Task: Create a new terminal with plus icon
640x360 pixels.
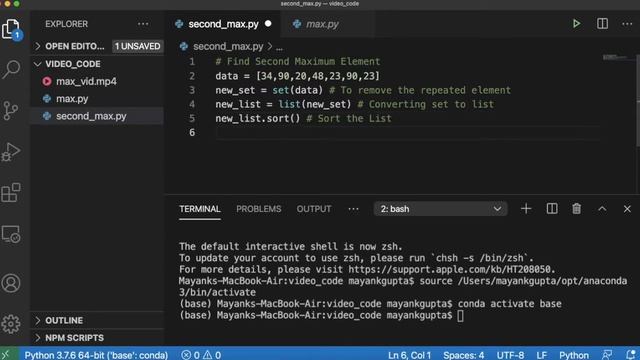Action: (526, 209)
